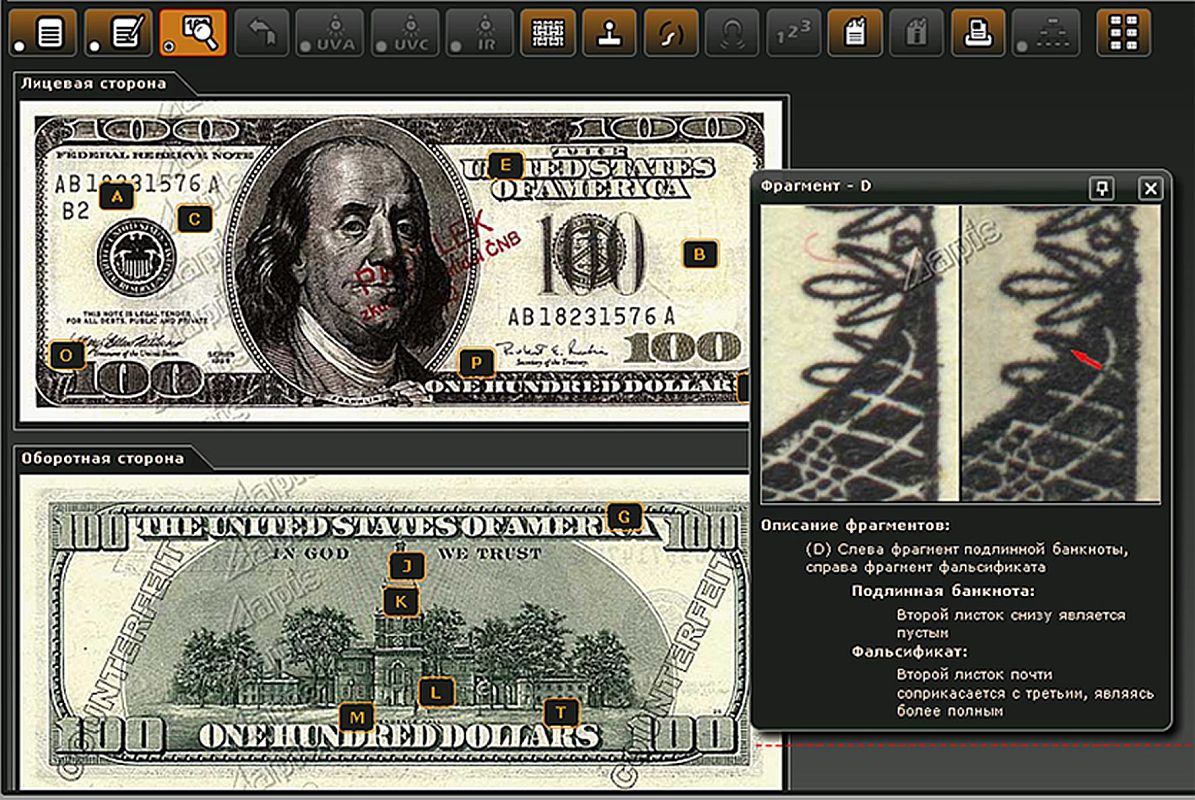The width and height of the screenshot is (1195, 800).
Task: Select fragment marker E on banknote front
Action: tap(506, 164)
